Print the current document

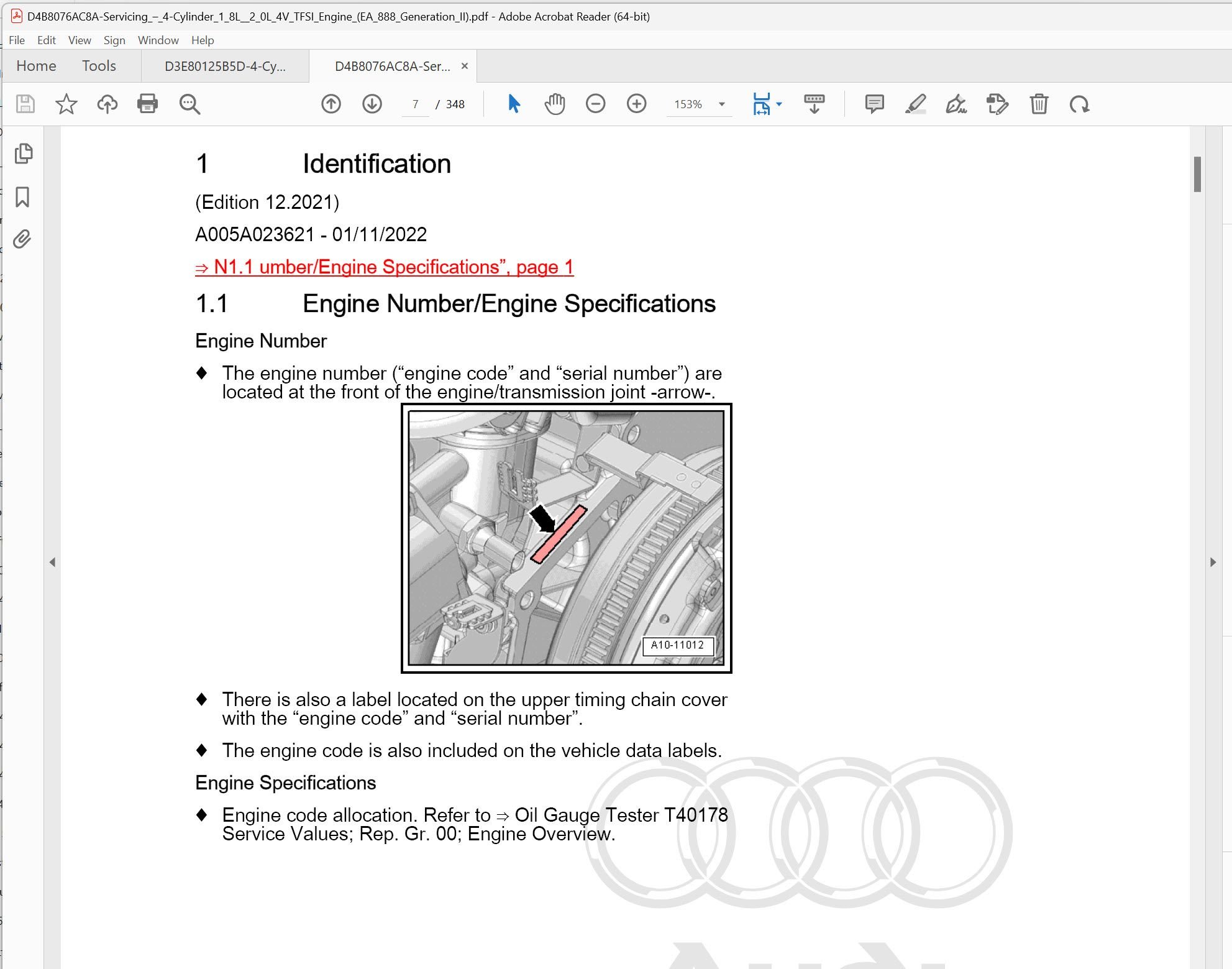(147, 104)
